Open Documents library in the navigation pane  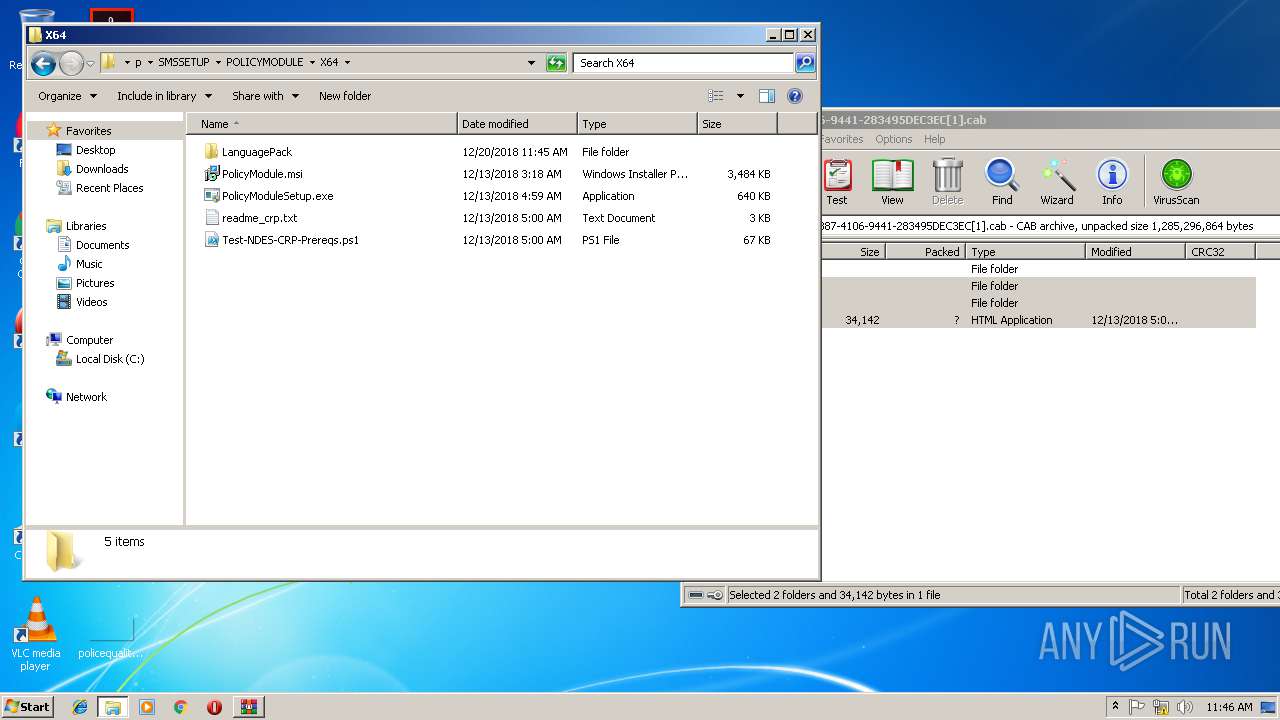102,245
